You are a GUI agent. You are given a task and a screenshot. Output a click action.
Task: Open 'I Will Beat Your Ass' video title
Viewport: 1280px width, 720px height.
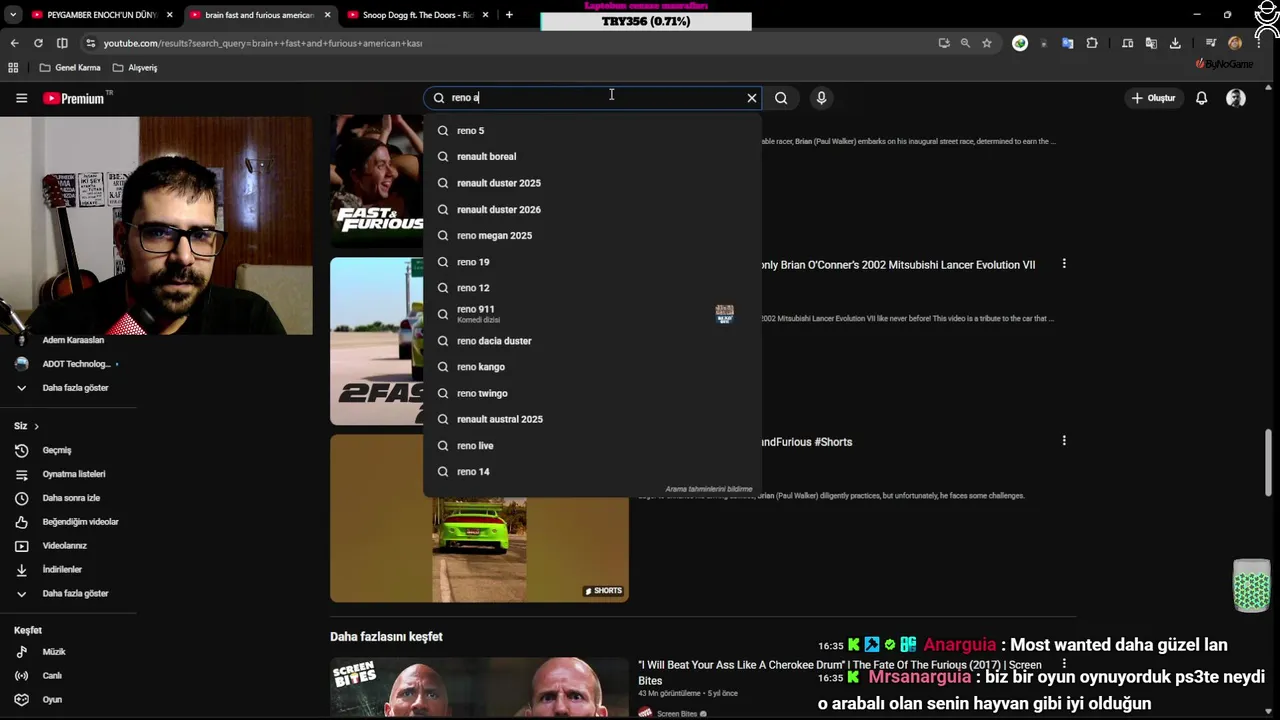(839, 672)
